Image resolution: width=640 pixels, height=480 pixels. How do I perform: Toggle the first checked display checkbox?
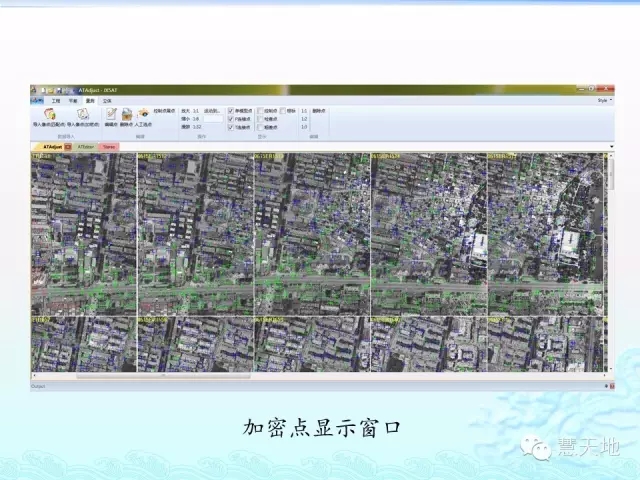232,110
